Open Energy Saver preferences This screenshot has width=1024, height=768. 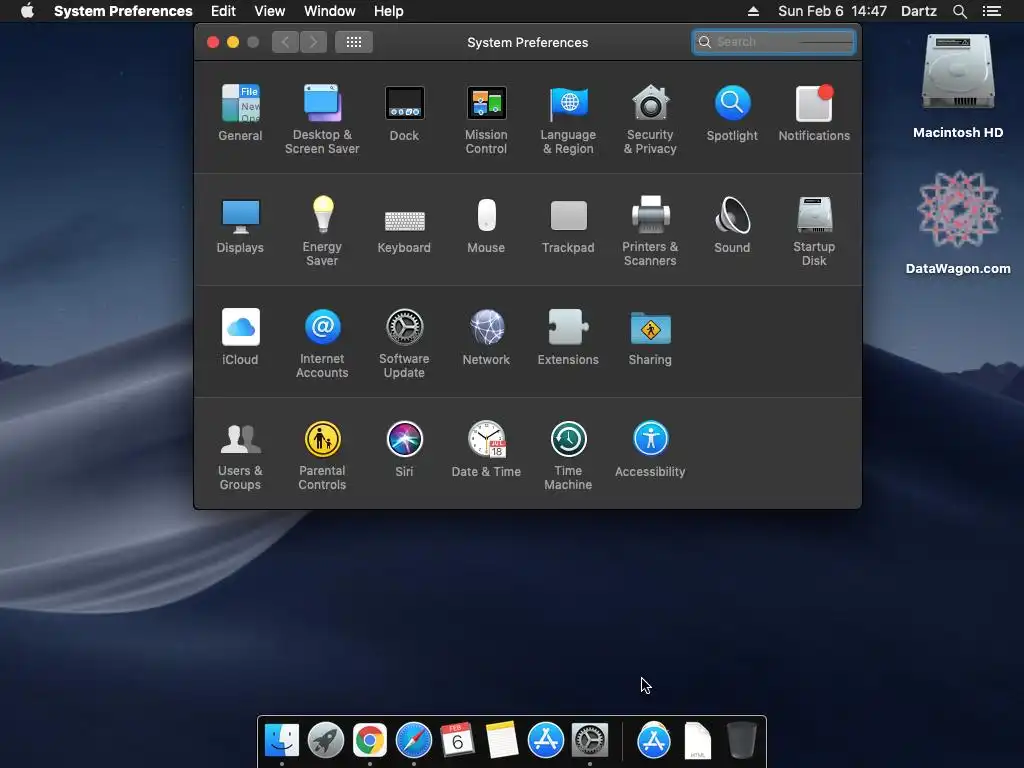(322, 231)
